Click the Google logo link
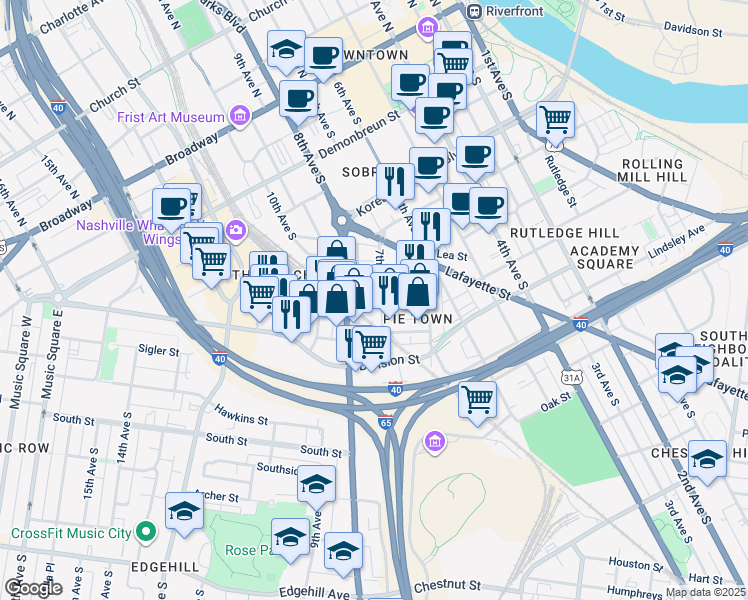The image size is (748, 600). coord(34,589)
